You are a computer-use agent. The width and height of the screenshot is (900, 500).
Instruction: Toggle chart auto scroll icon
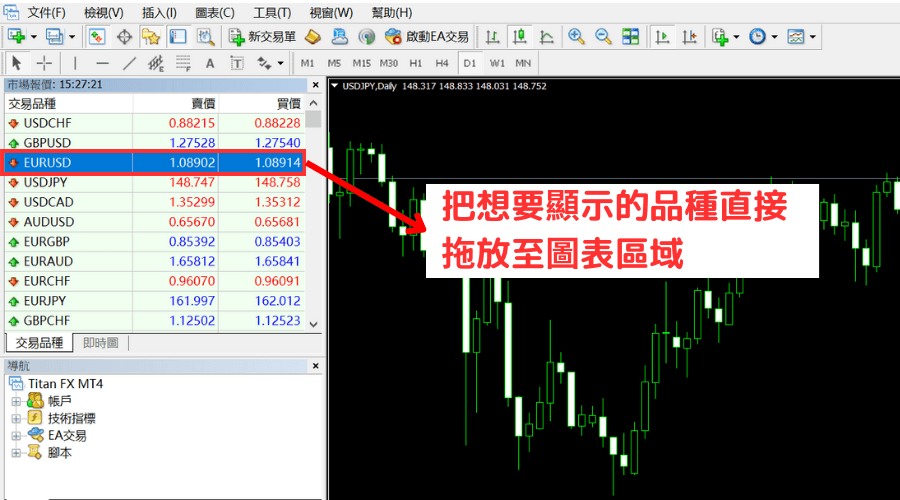pyautogui.click(x=662, y=37)
